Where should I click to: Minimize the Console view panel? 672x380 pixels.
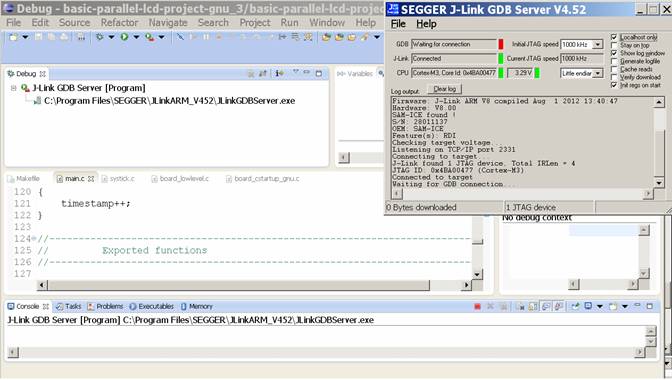point(637,305)
